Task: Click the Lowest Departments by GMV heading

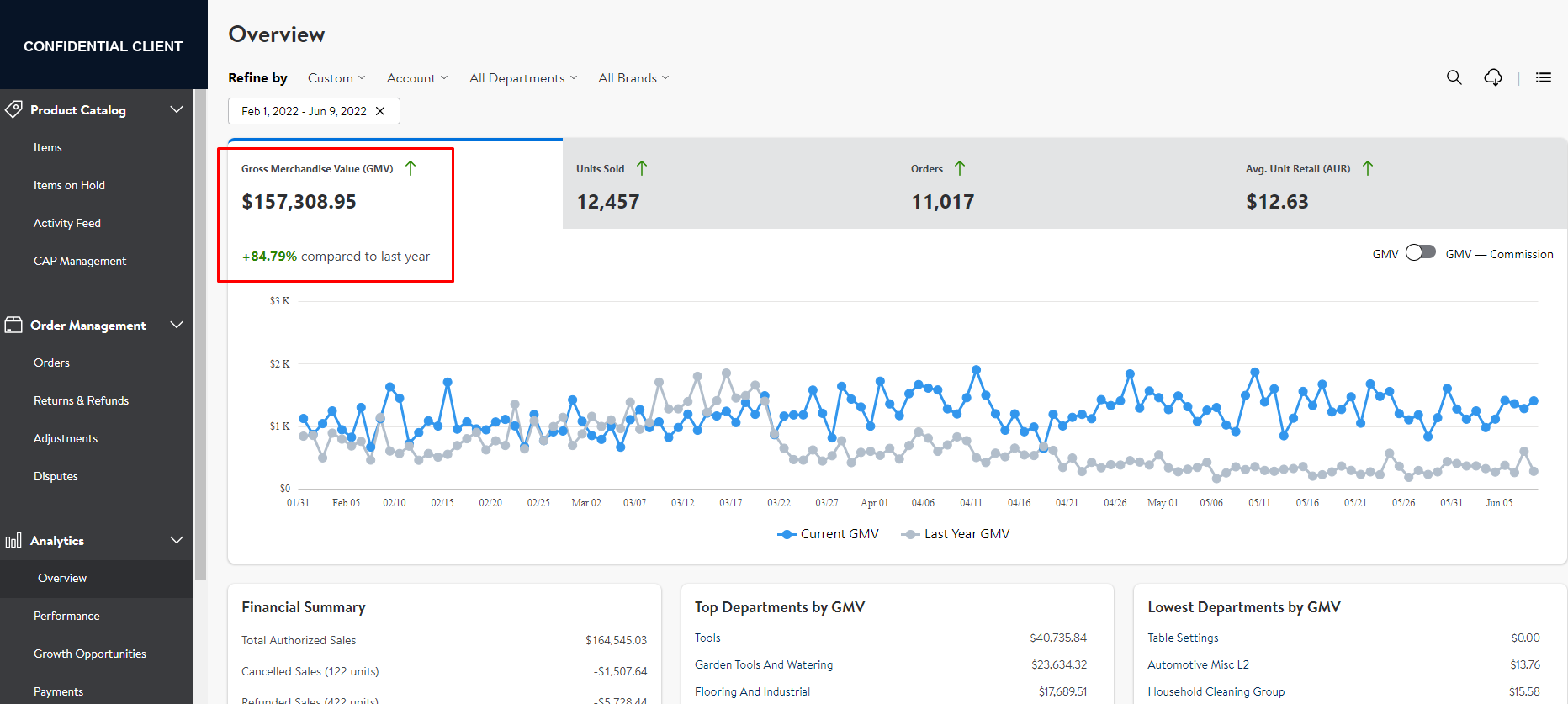Action: pos(1244,607)
